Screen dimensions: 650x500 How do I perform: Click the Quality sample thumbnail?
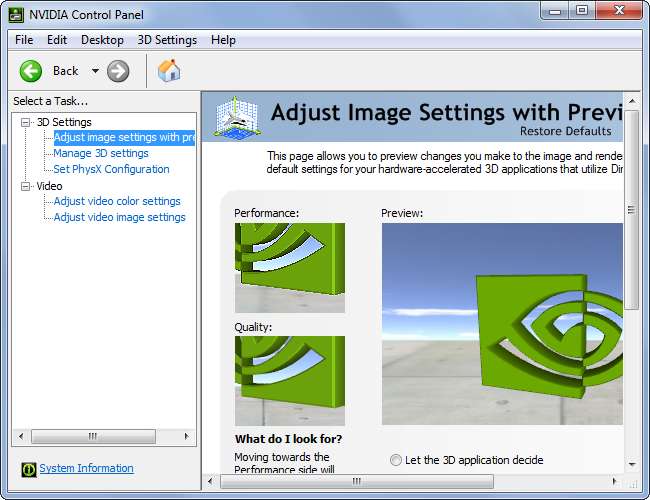tap(290, 381)
